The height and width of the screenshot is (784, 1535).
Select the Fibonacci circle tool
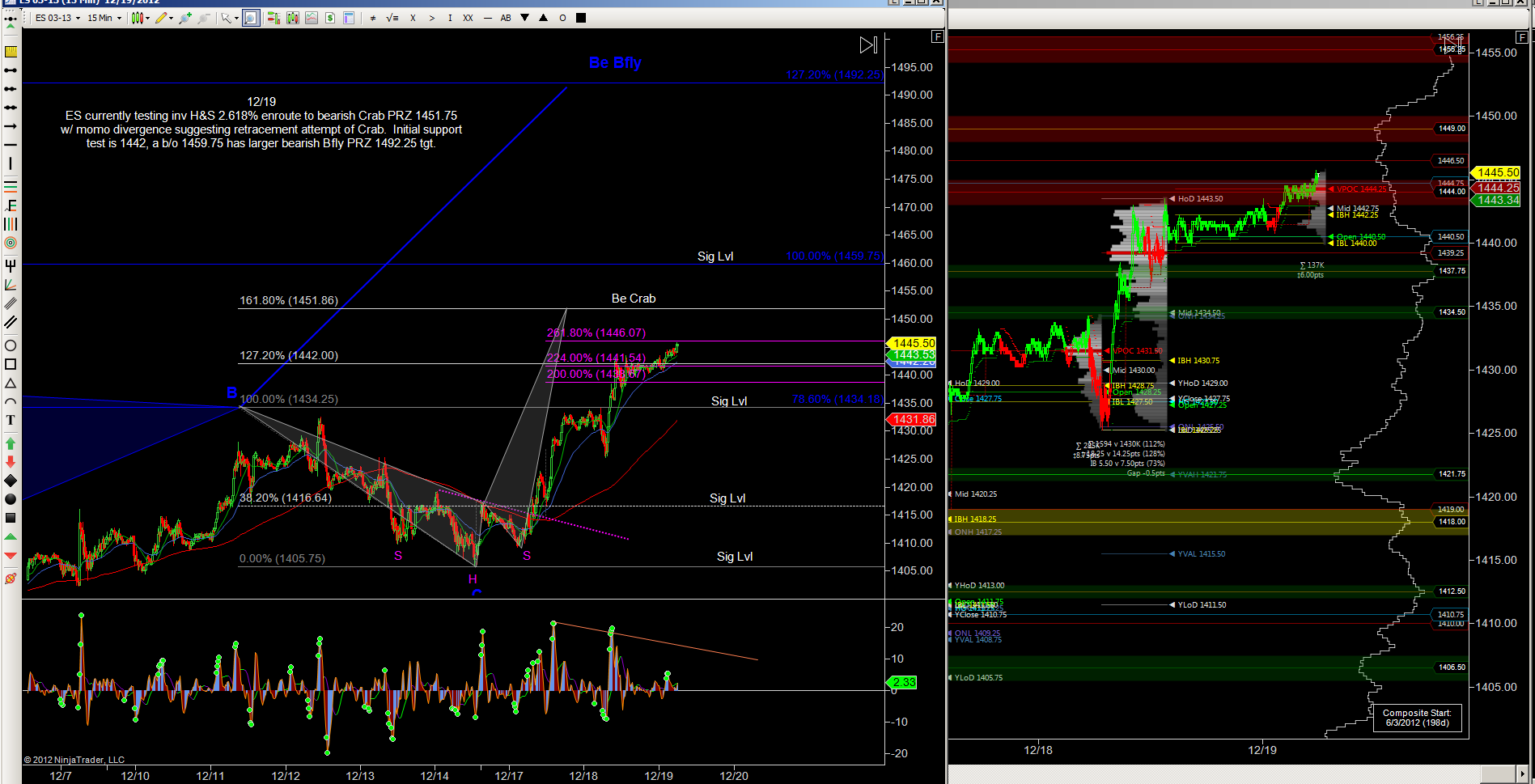pos(11,243)
